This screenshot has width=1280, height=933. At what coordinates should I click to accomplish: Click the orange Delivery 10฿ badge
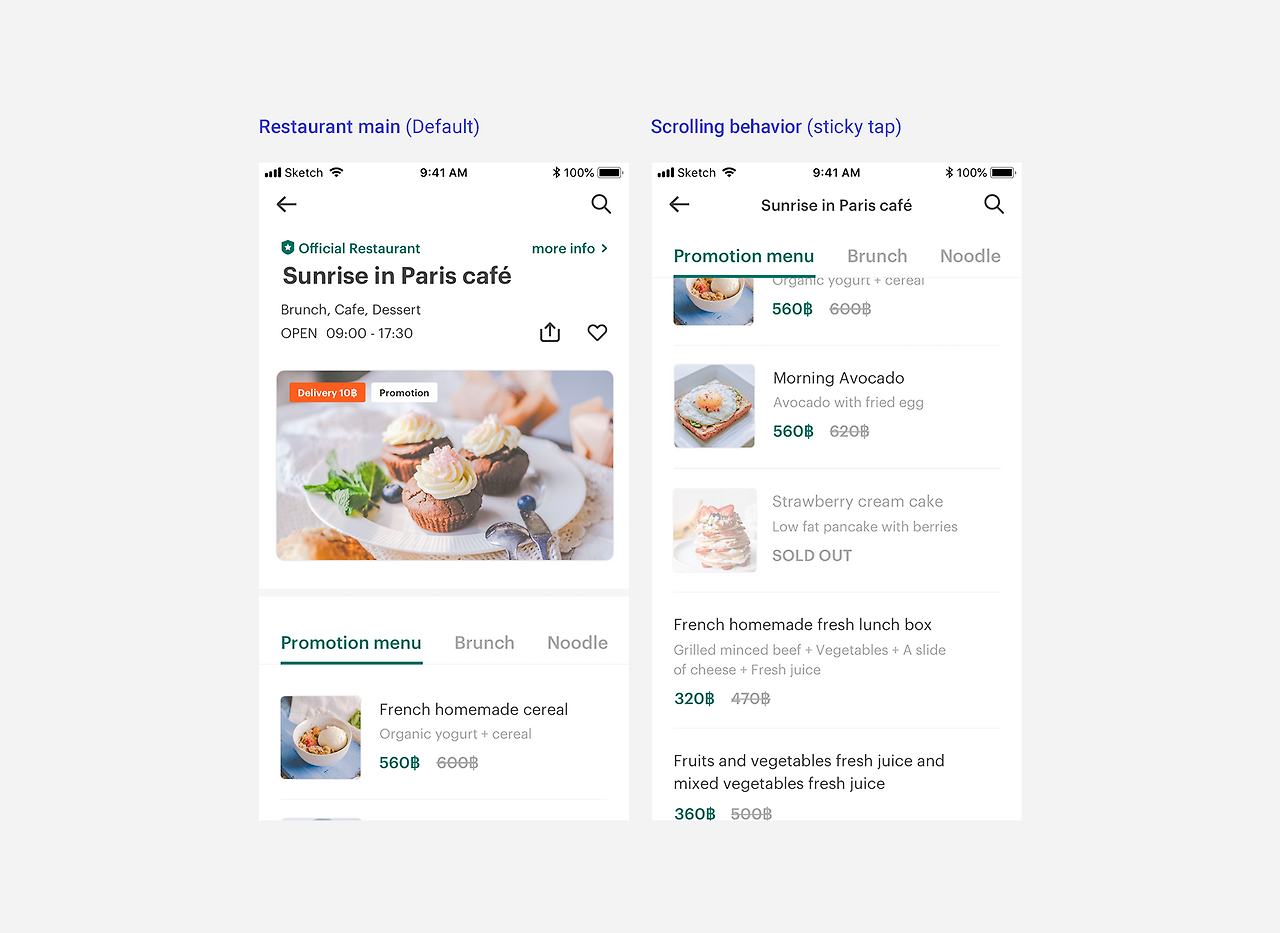tap(327, 393)
